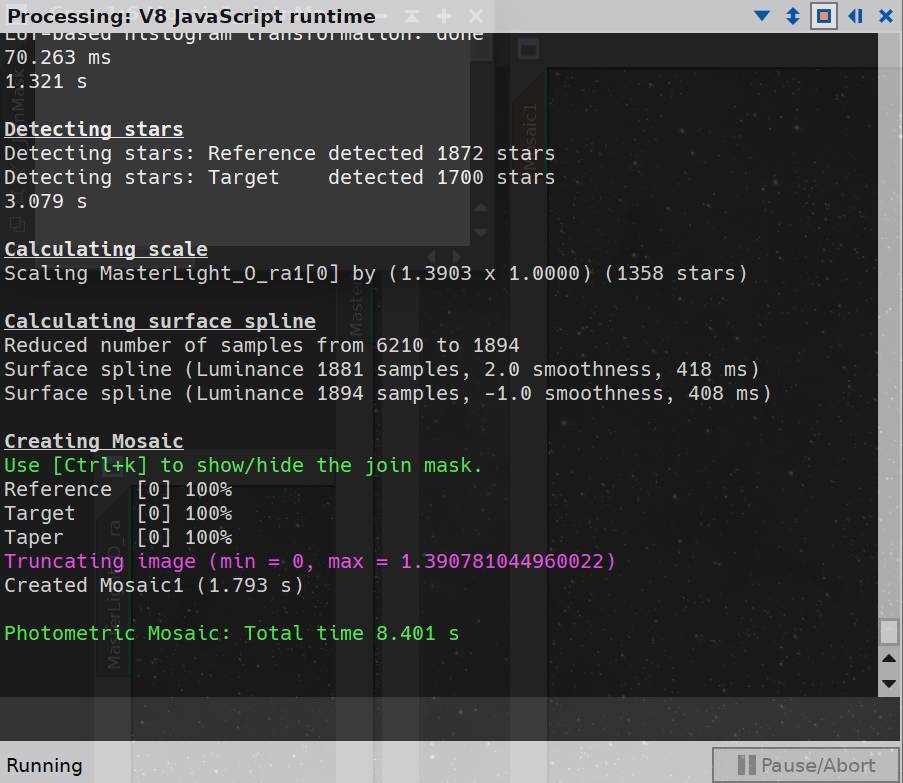
Task: Click the 'Target [0] 100%' progress line
Action: (x=118, y=514)
